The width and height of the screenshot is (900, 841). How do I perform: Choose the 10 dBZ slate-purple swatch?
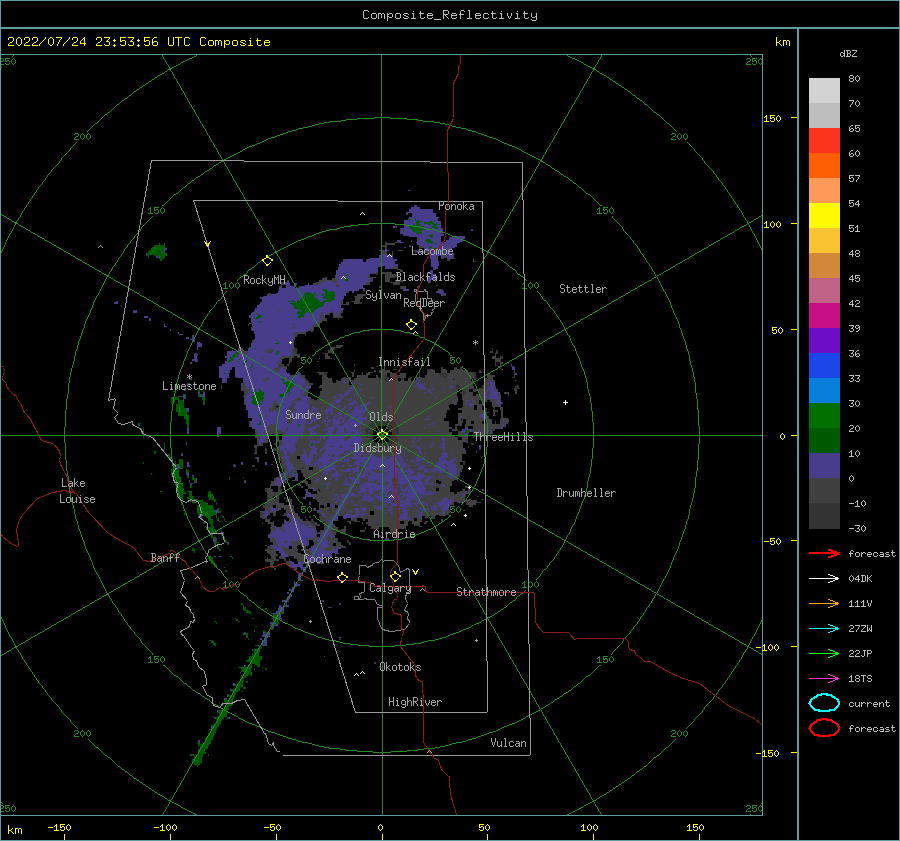tap(824, 465)
